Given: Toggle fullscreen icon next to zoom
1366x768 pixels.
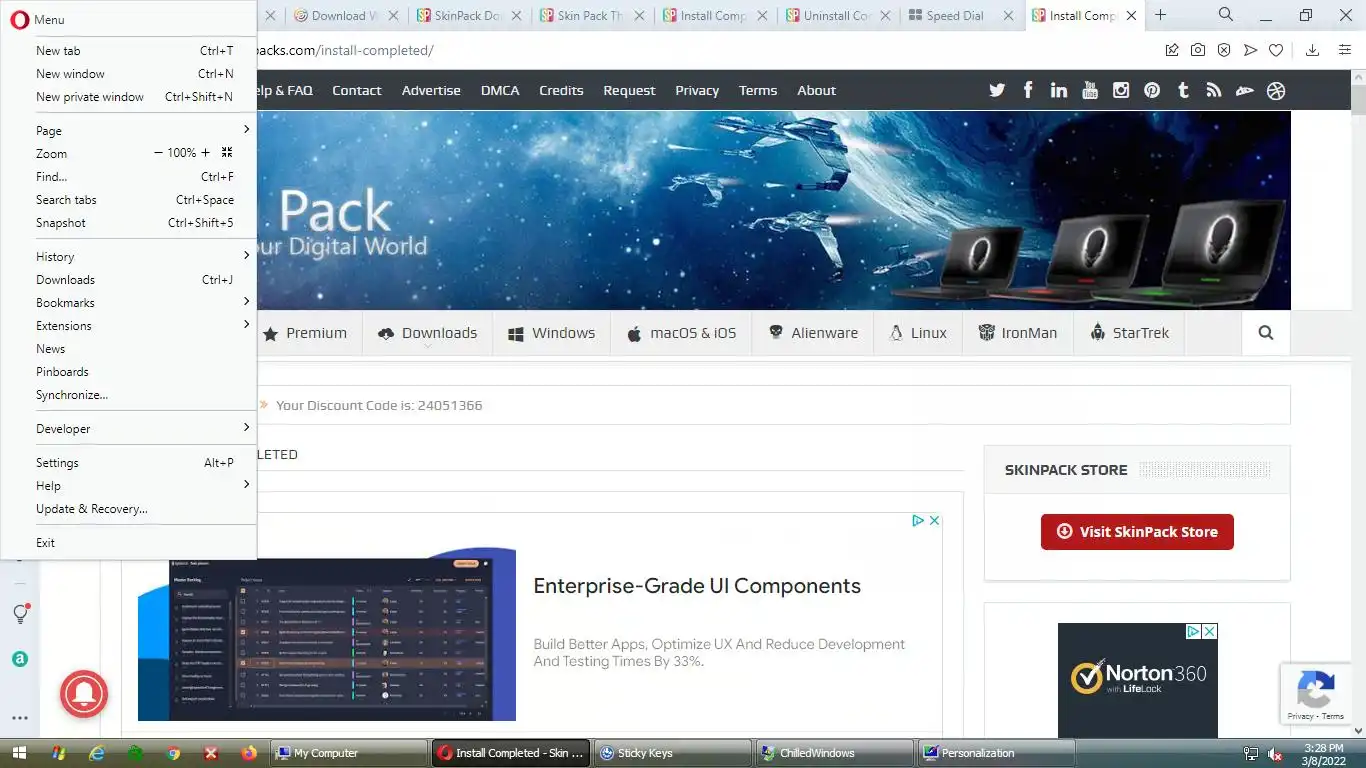Looking at the screenshot, I should pos(227,153).
